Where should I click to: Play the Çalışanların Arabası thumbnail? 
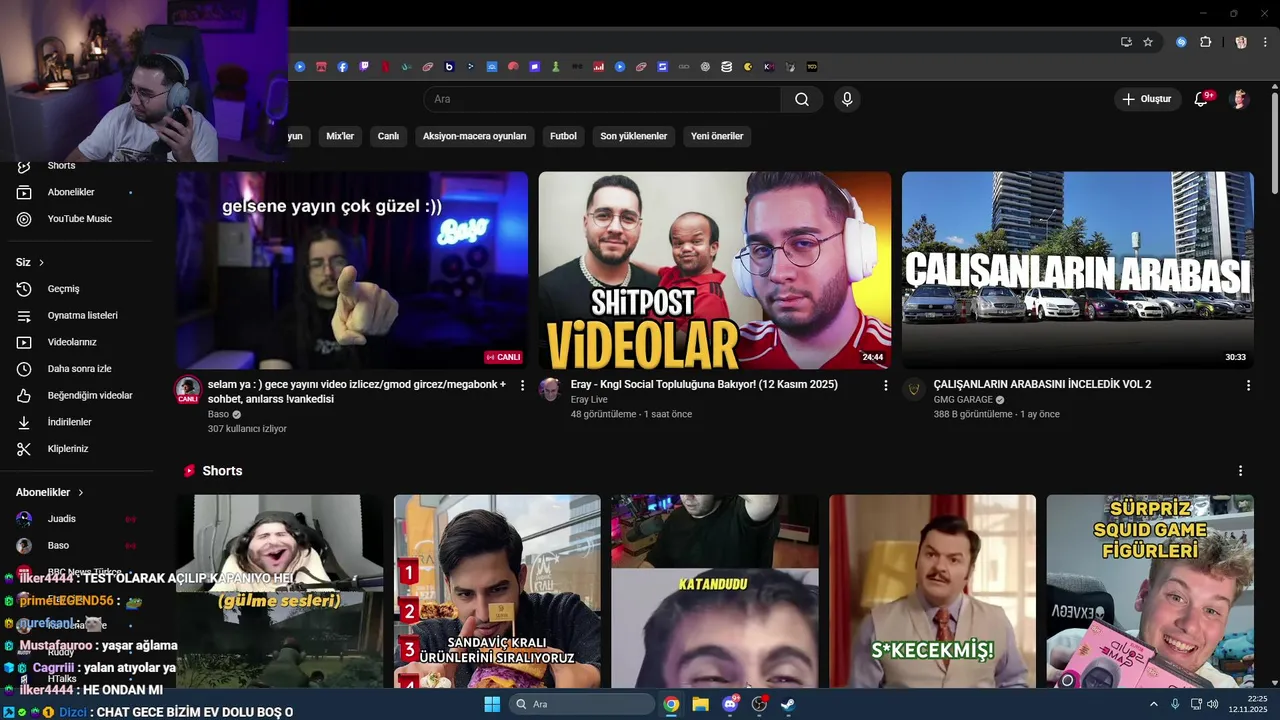1078,270
